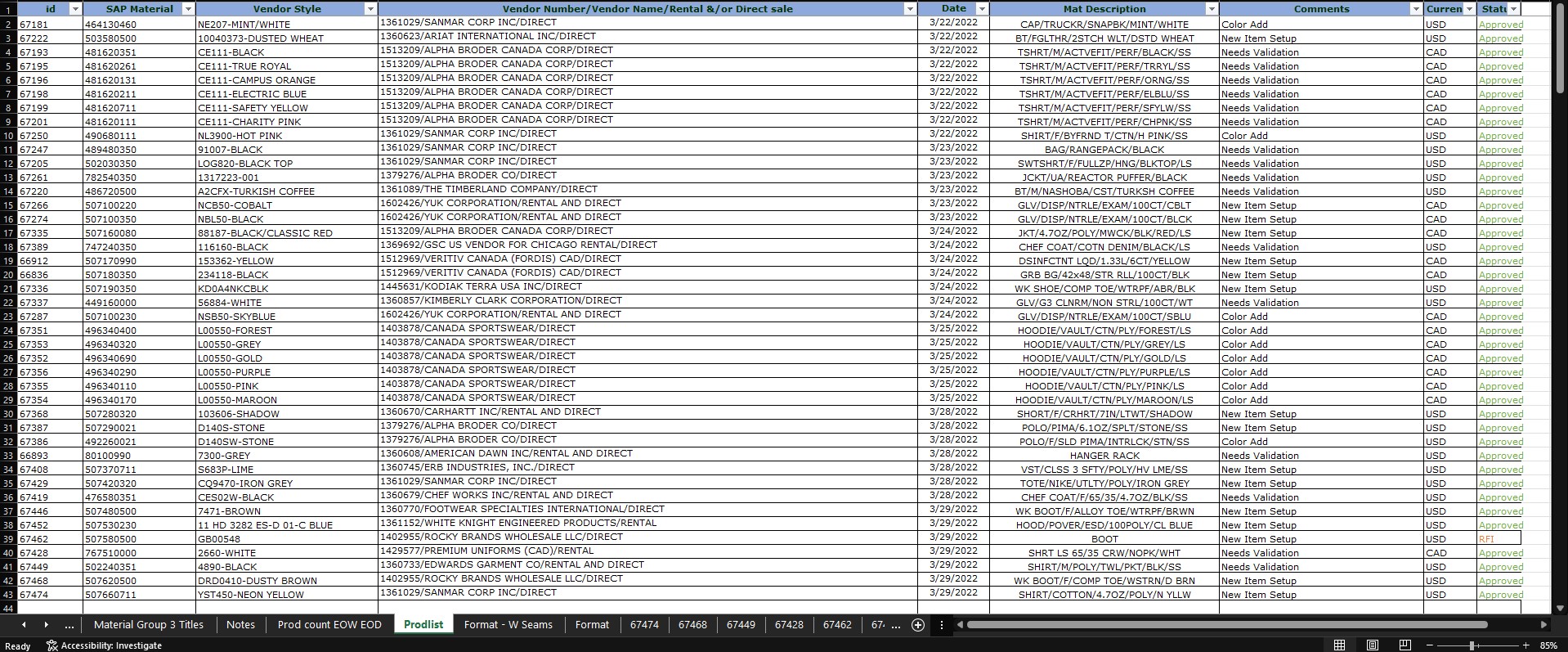The width and height of the screenshot is (1568, 652).
Task: Open the SAP Material filter dropdown
Action: tap(188, 9)
